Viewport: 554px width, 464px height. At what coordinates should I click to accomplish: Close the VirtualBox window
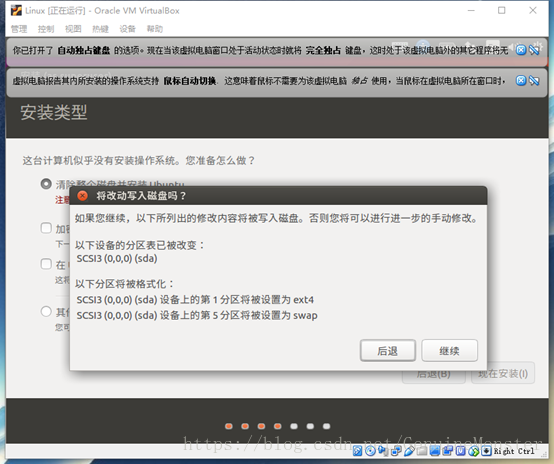532,11
